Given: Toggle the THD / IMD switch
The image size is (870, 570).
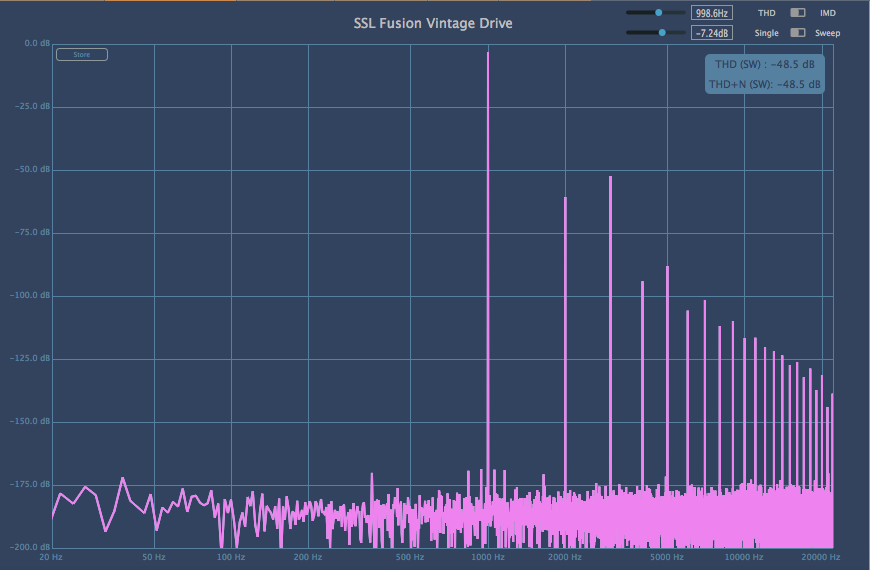Looking at the screenshot, I should click(x=798, y=13).
